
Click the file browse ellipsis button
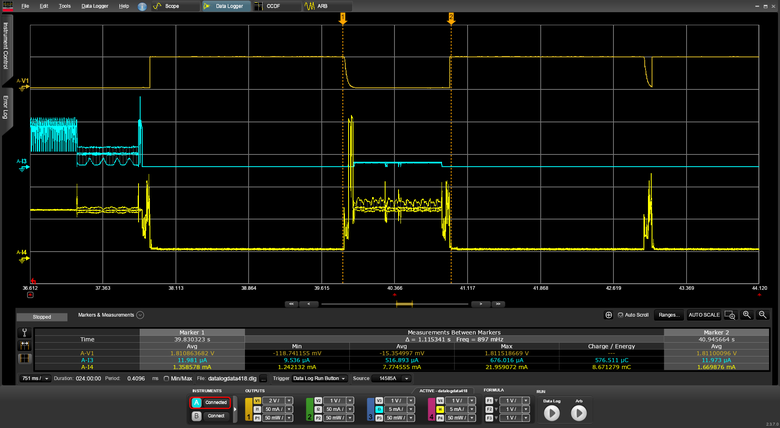click(x=264, y=379)
